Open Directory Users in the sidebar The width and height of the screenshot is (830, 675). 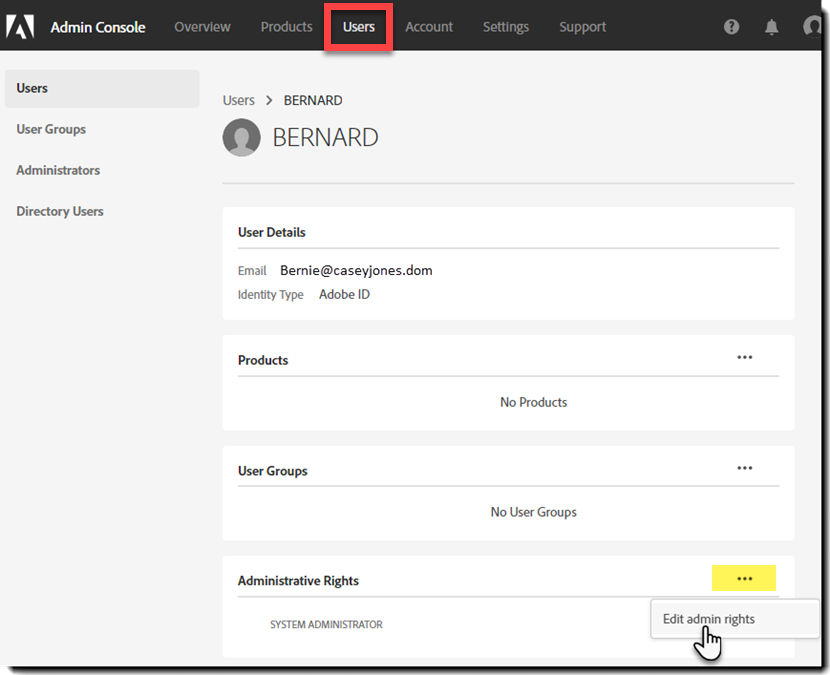coord(60,211)
